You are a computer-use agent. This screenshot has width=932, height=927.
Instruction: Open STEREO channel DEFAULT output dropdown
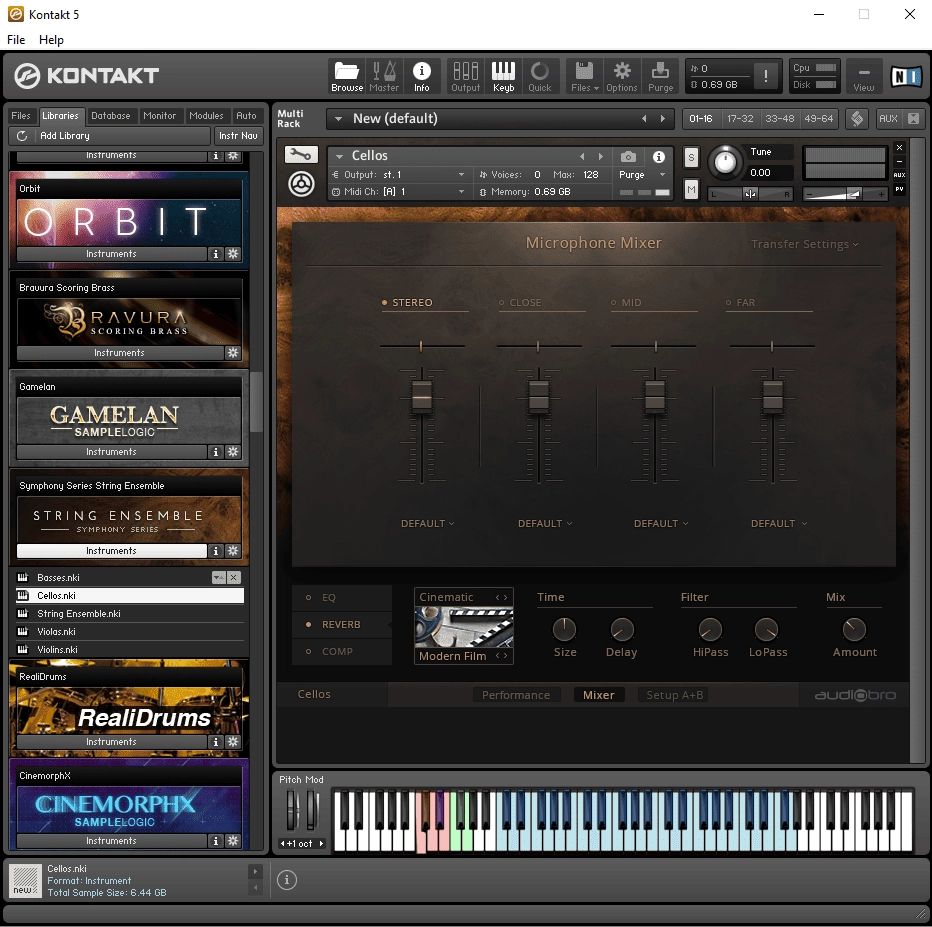[x=427, y=524]
